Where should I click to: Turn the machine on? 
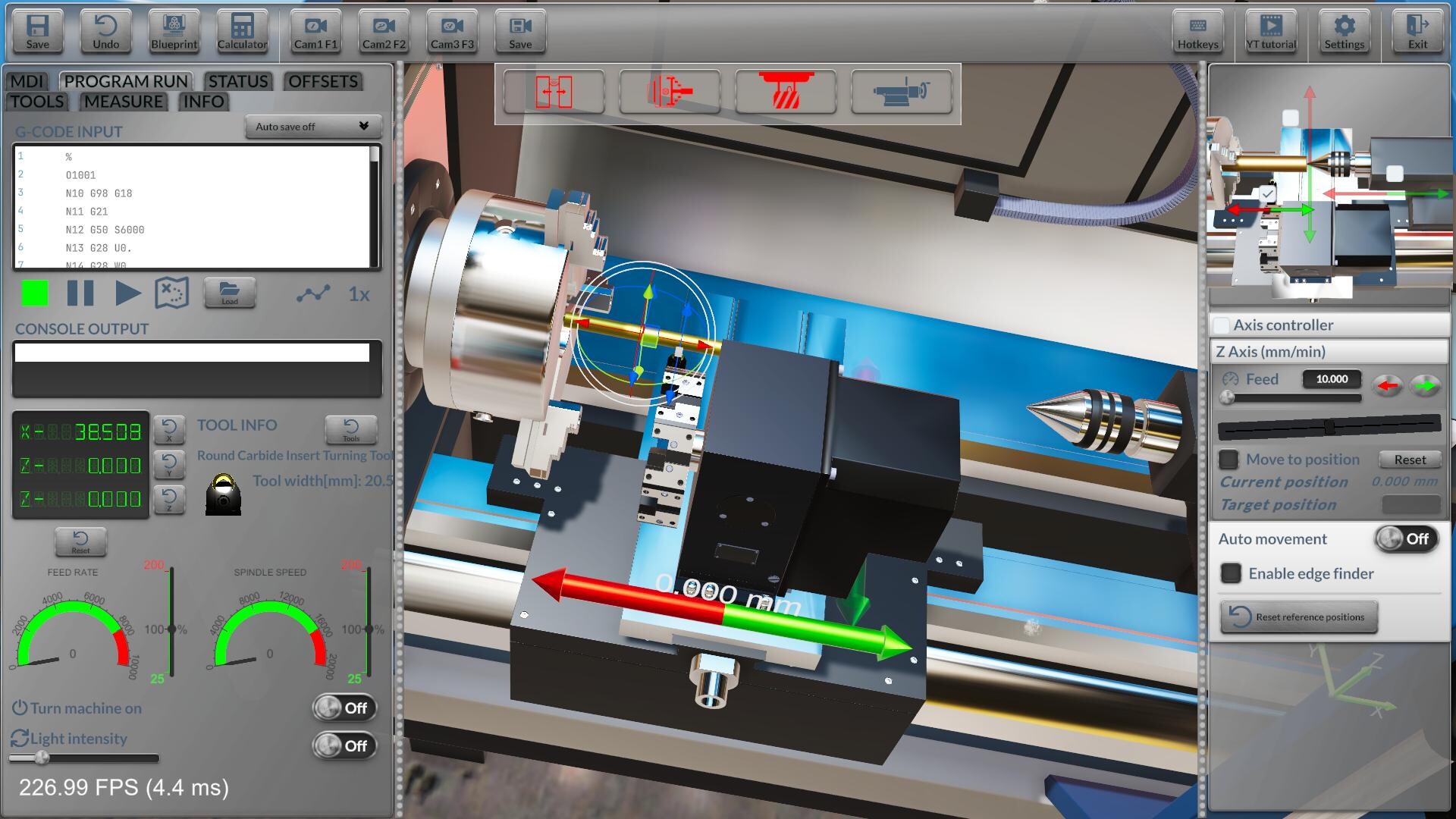pyautogui.click(x=345, y=708)
